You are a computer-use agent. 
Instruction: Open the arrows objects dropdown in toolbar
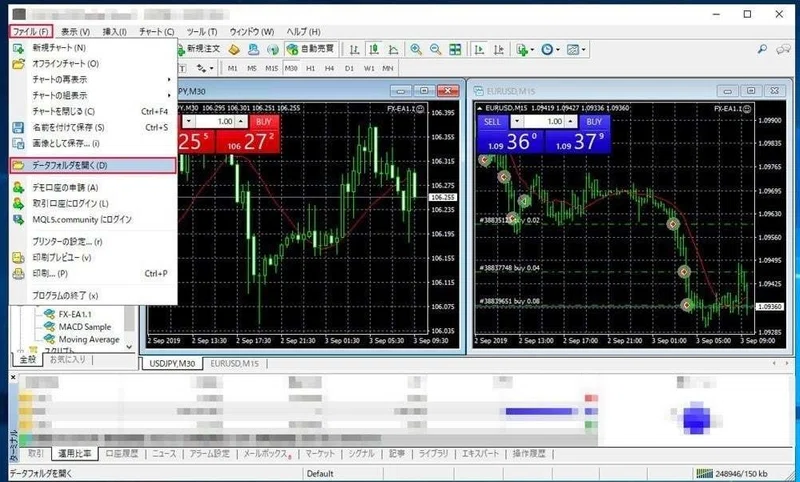tap(205, 68)
